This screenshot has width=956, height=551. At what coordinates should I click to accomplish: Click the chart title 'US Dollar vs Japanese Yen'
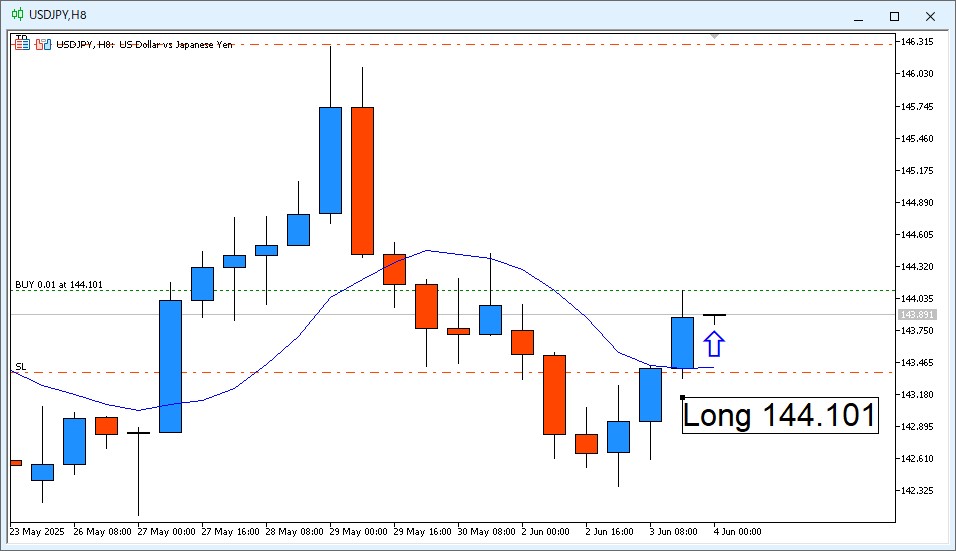[x=176, y=44]
